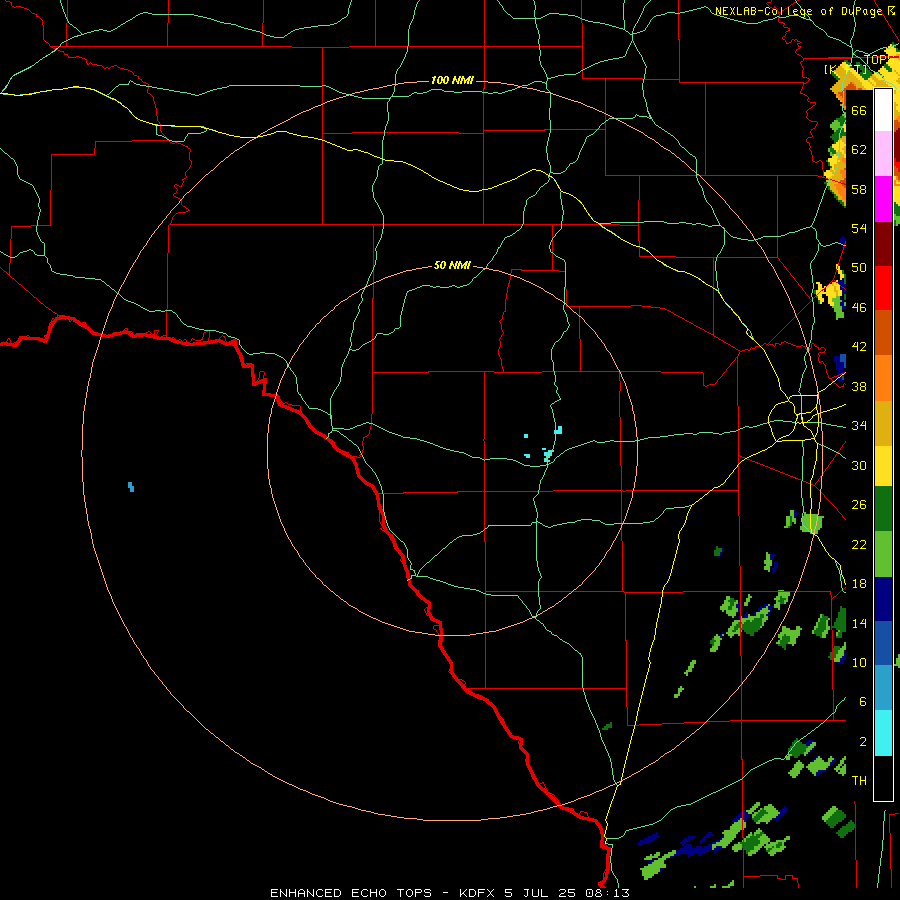Click the '08:13' timestamp in the footer
This screenshot has height=900, width=900.
608,893
